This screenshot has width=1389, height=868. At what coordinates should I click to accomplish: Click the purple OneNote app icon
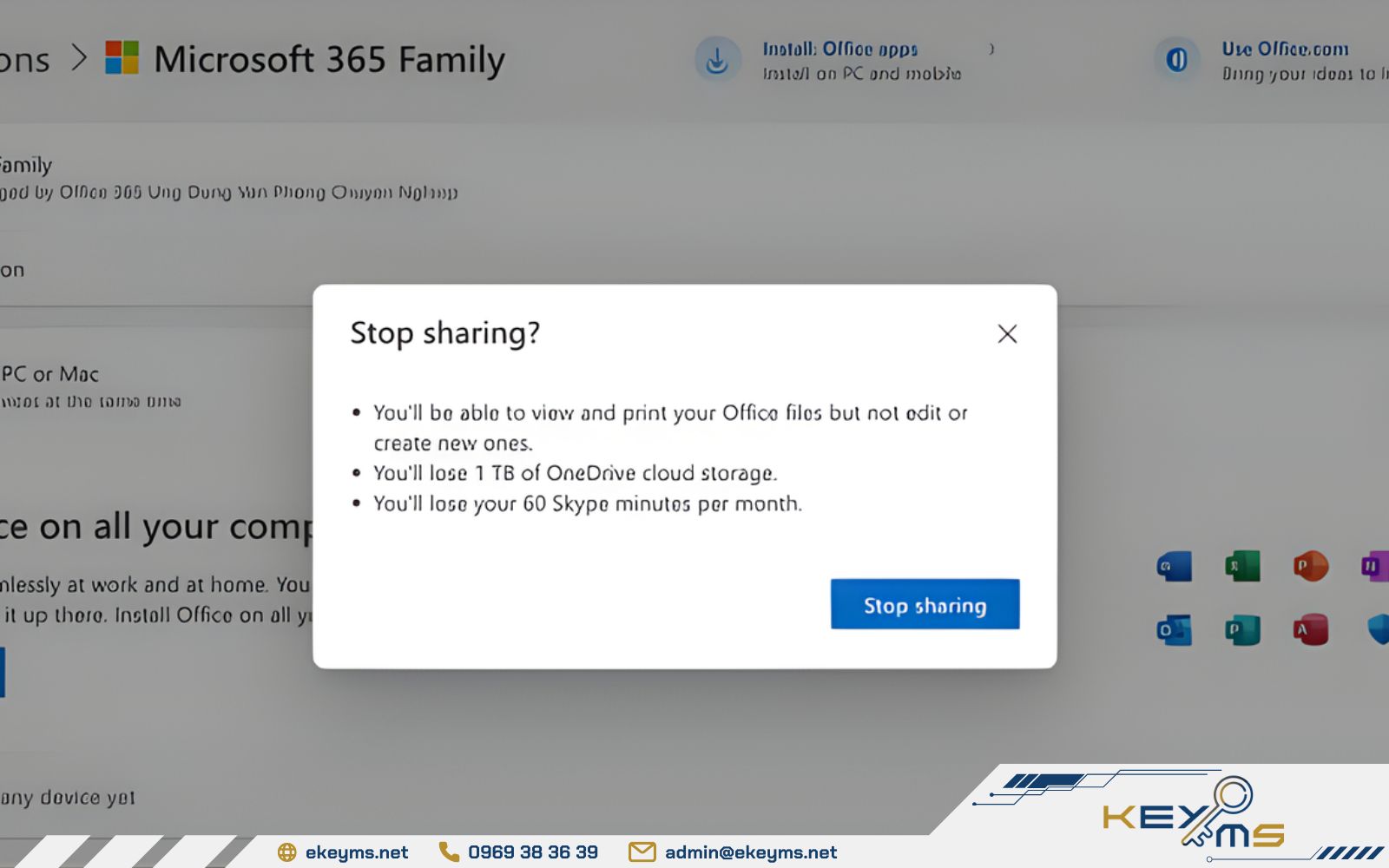click(1374, 567)
